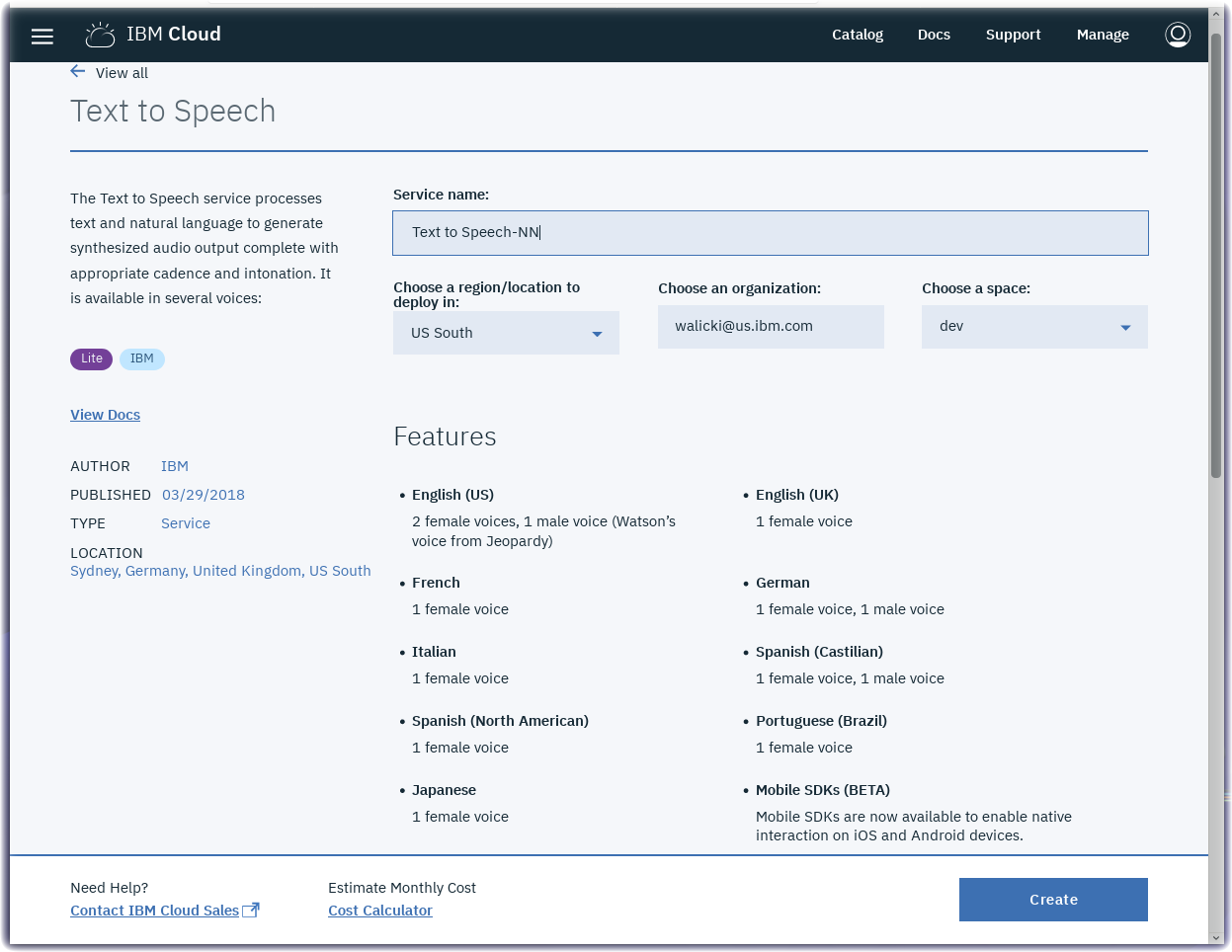Open the Docs menu item

click(x=934, y=35)
